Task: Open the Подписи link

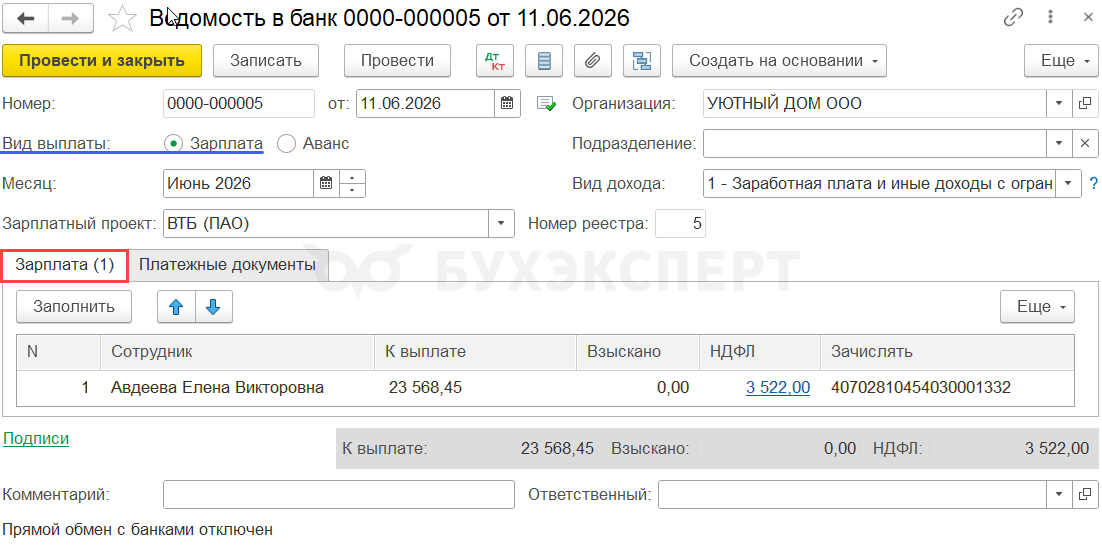Action: [36, 439]
